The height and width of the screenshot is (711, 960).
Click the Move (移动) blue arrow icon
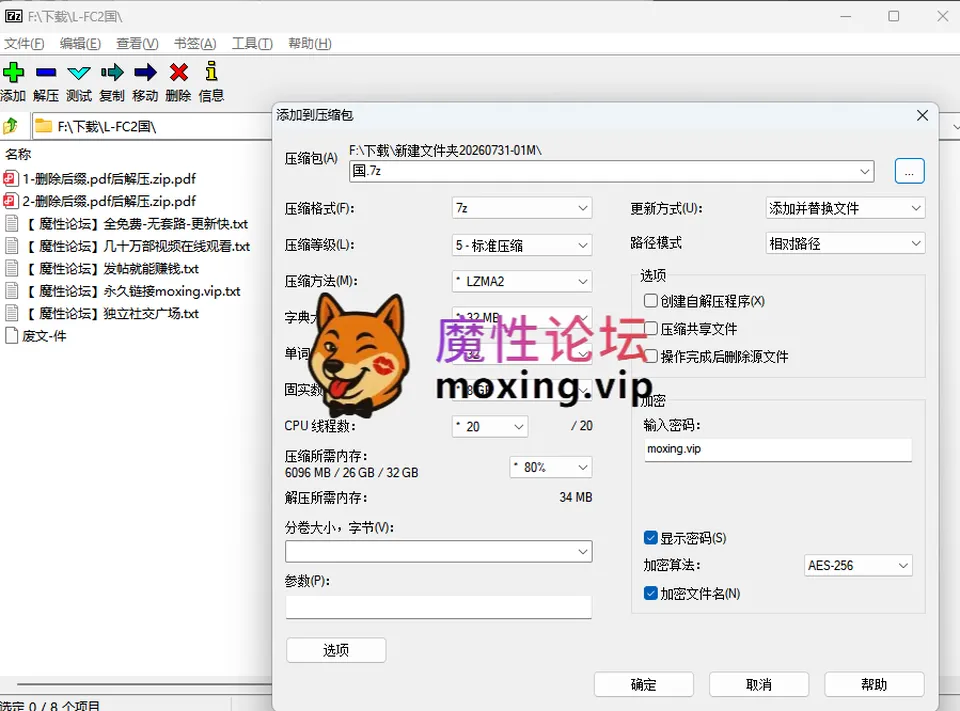[145, 72]
